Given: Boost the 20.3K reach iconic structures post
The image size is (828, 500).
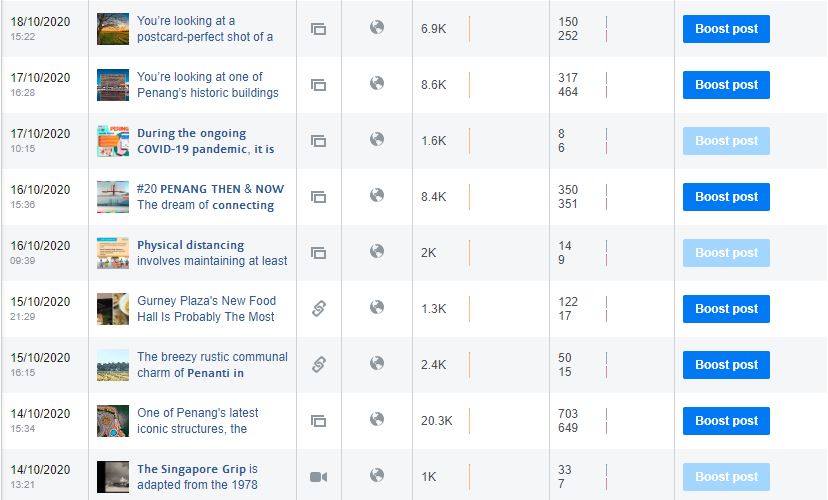Looking at the screenshot, I should click(x=726, y=421).
